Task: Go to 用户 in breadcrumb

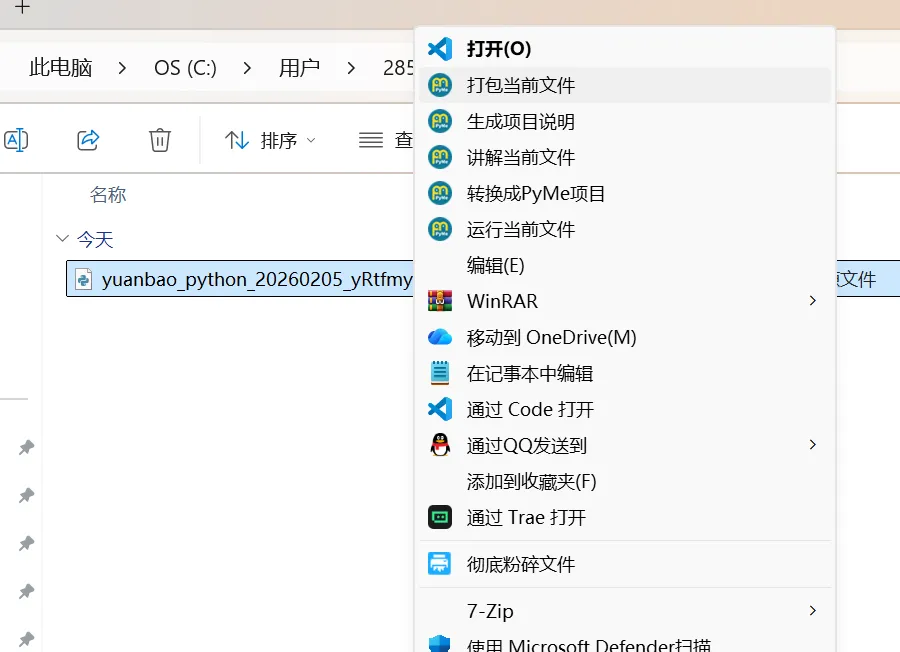Action: point(299,68)
